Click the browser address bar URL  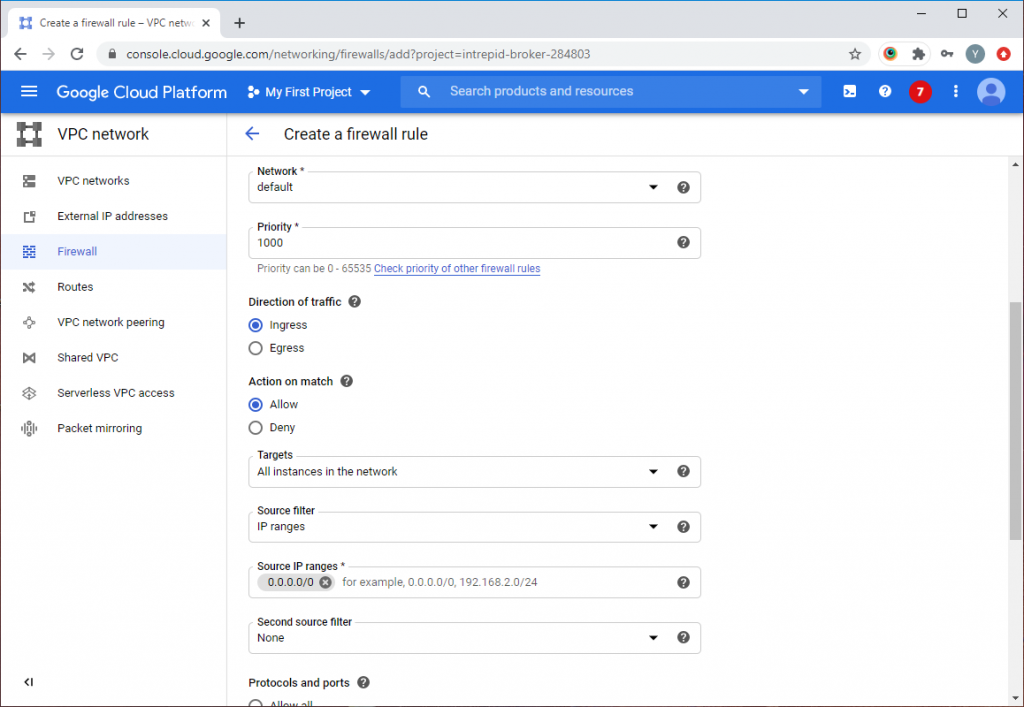[x=358, y=54]
